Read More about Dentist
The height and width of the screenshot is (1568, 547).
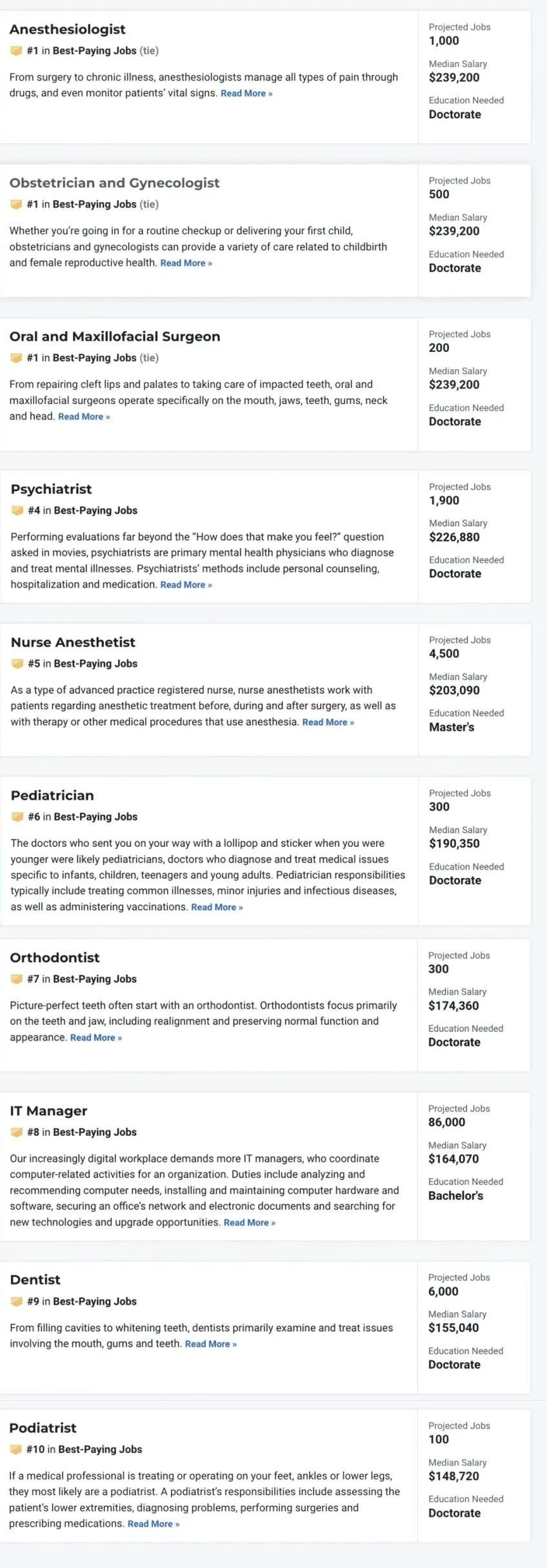tap(210, 1344)
